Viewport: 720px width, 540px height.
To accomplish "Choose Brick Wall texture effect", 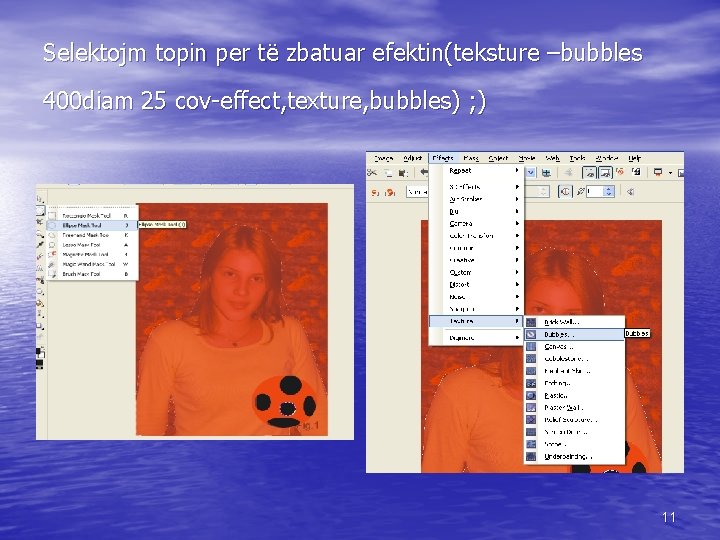I will (x=574, y=322).
